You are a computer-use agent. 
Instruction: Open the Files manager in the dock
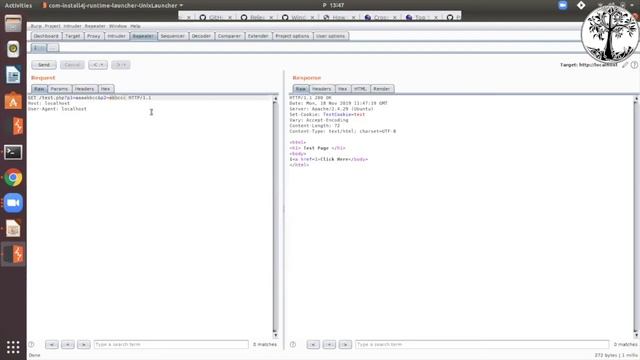coord(13,24)
